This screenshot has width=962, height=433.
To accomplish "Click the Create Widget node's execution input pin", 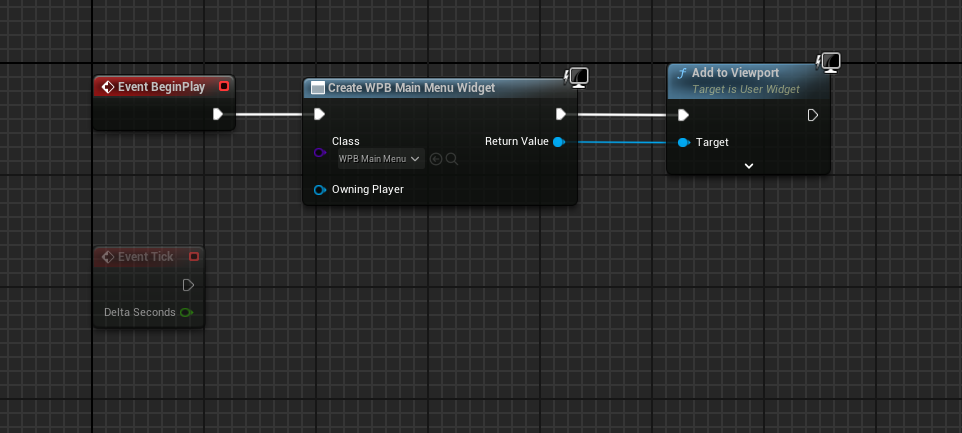I will coord(319,114).
